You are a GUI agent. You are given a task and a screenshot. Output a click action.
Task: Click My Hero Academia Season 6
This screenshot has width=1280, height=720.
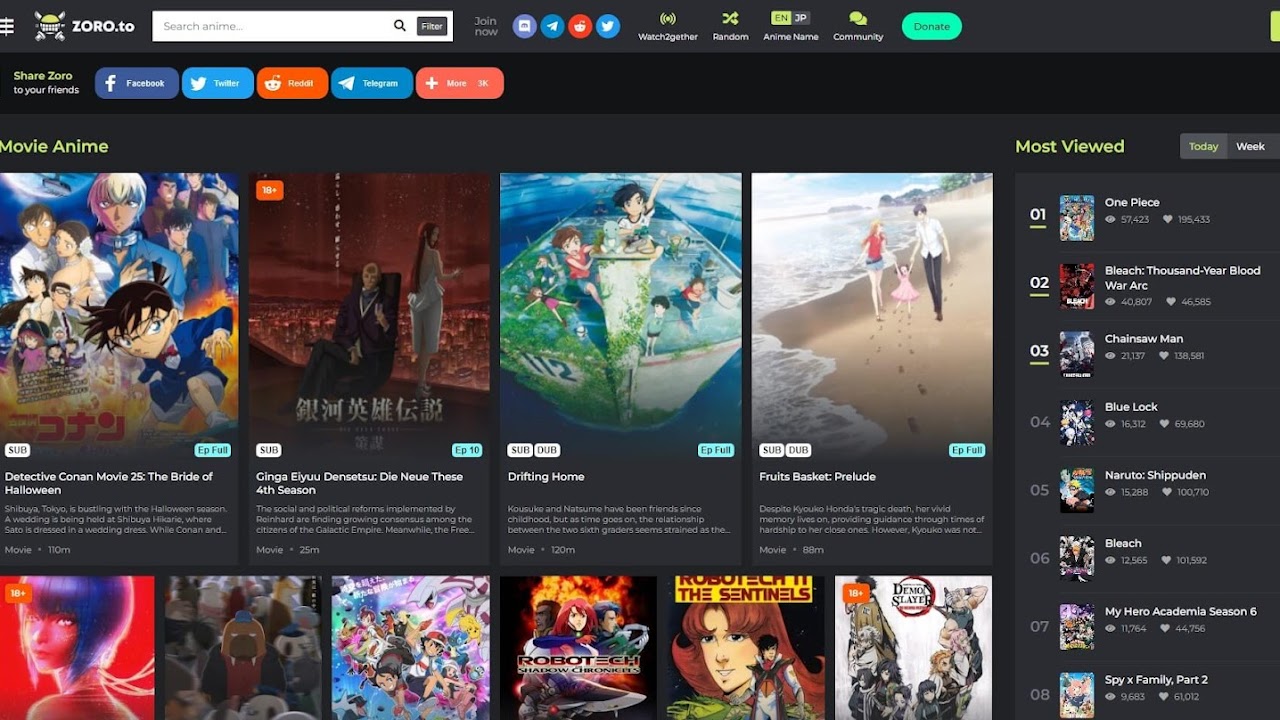pos(1181,611)
